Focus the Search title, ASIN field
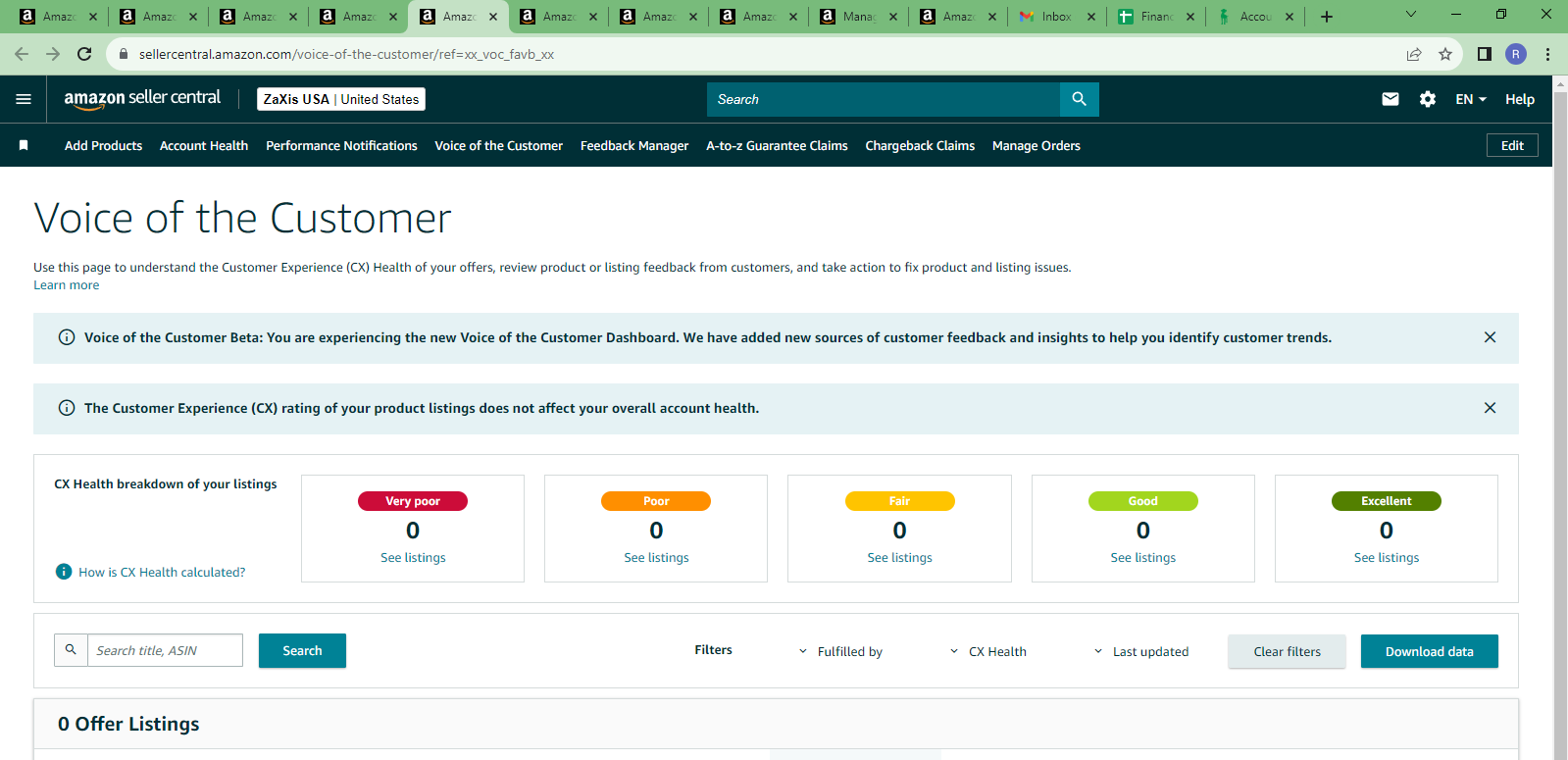The height and width of the screenshot is (760, 1568). click(x=165, y=650)
